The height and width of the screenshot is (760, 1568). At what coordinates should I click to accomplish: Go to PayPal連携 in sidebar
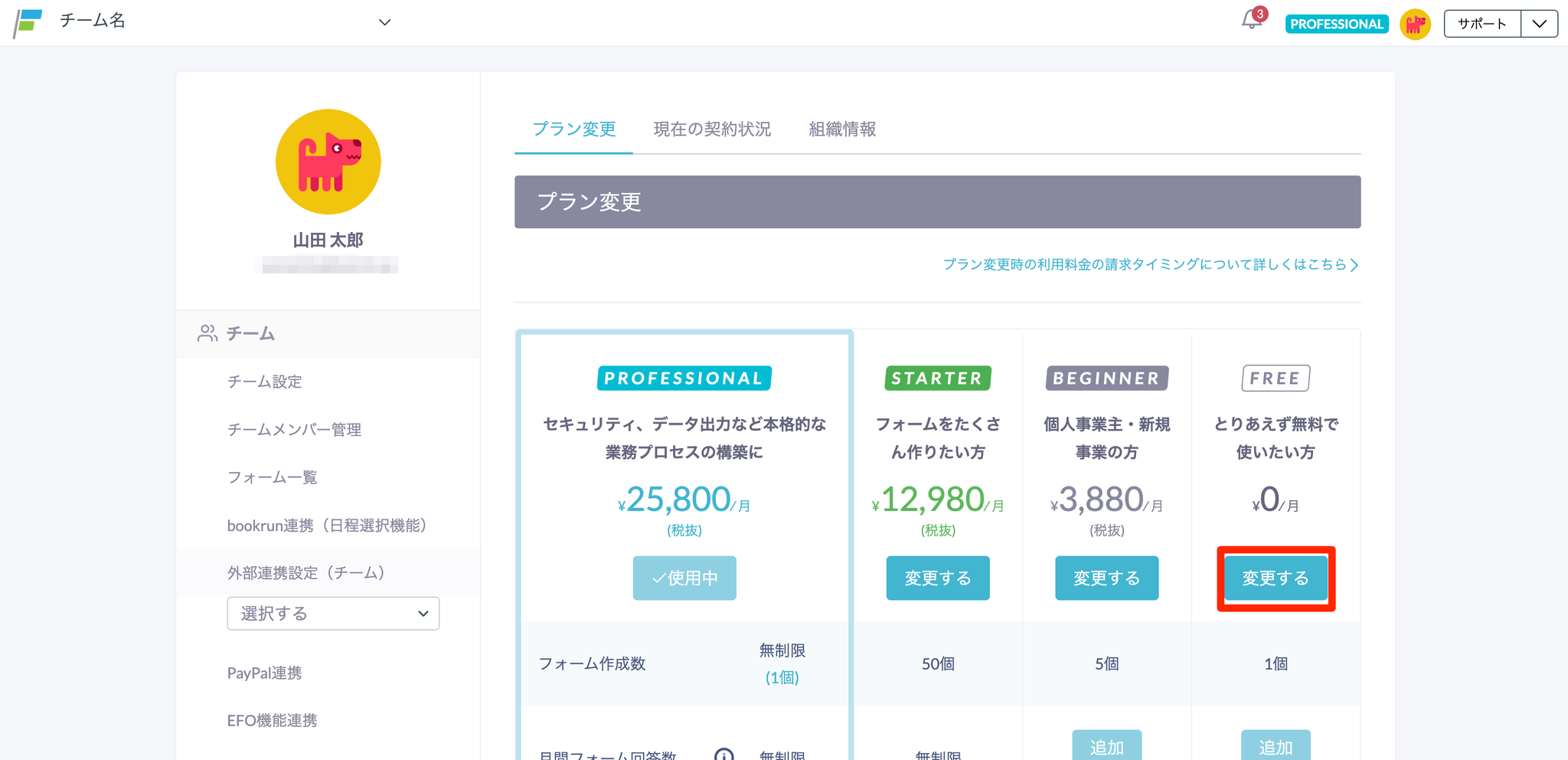click(264, 673)
